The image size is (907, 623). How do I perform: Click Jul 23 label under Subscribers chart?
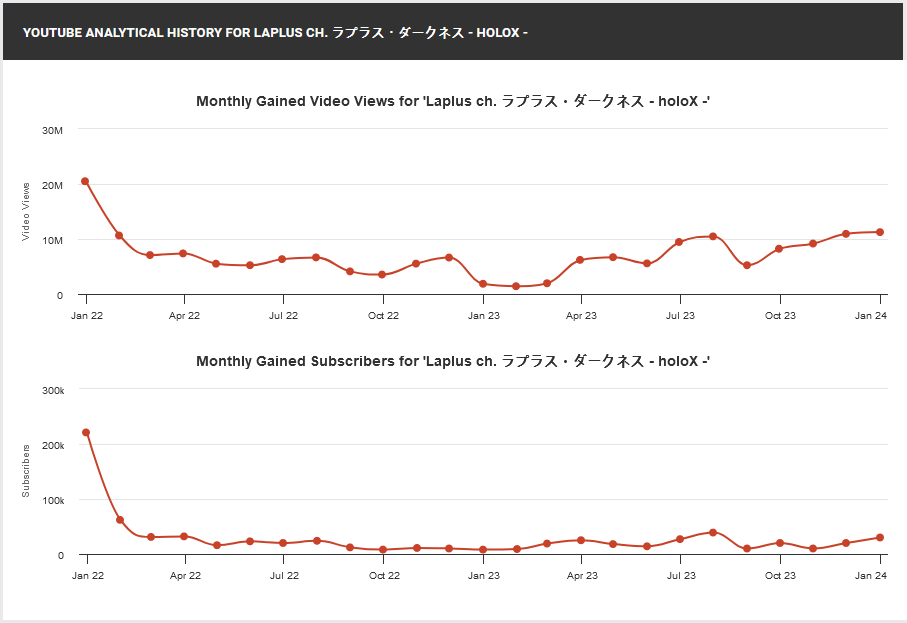point(681,576)
